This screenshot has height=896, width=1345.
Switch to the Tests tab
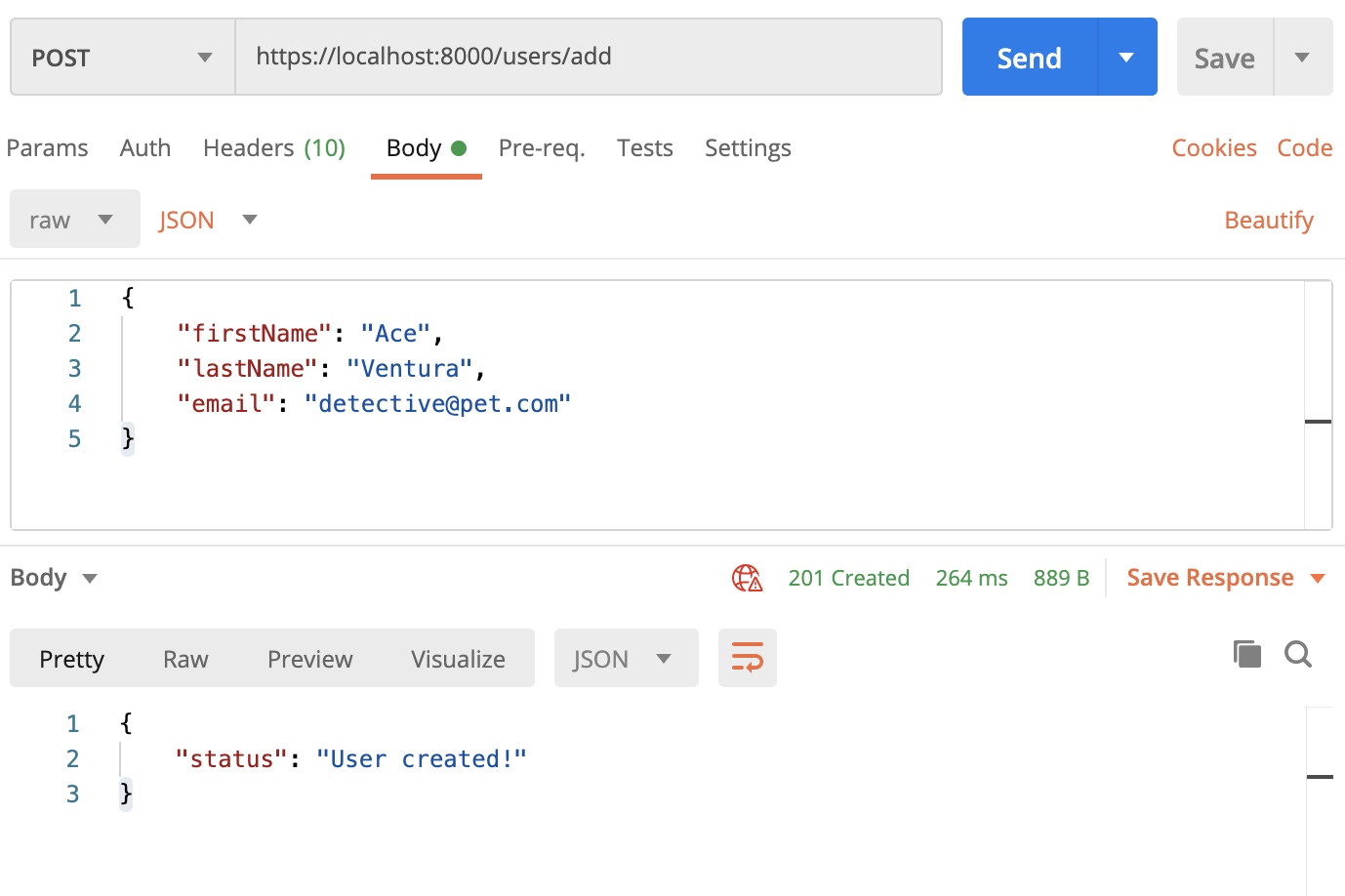[x=645, y=147]
